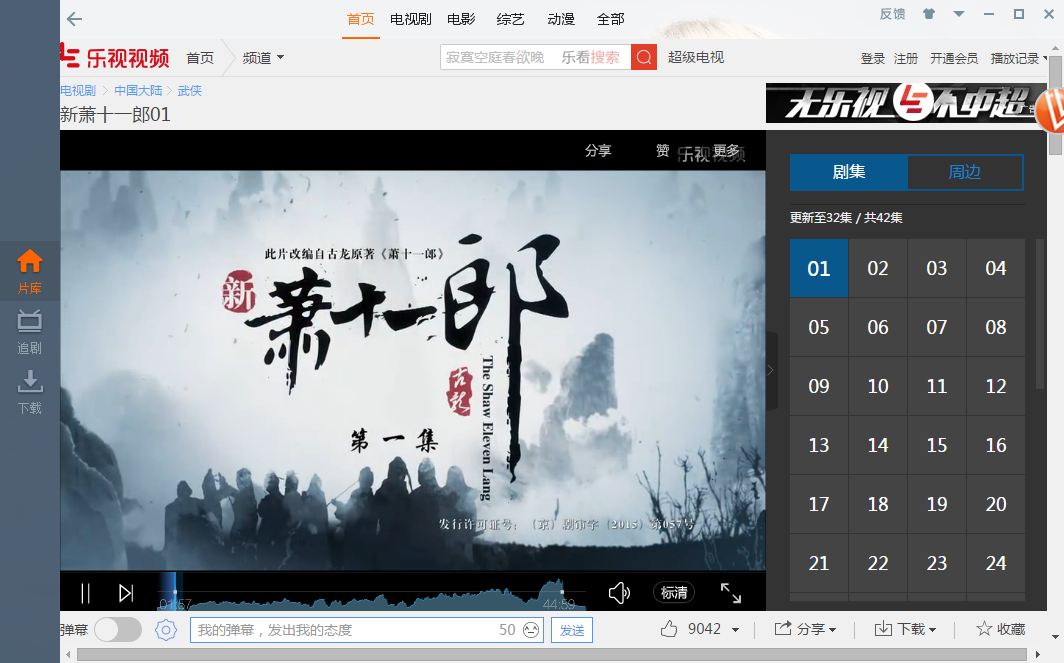Play episode 19
Viewport: 1064px width, 663px height.
click(x=936, y=504)
